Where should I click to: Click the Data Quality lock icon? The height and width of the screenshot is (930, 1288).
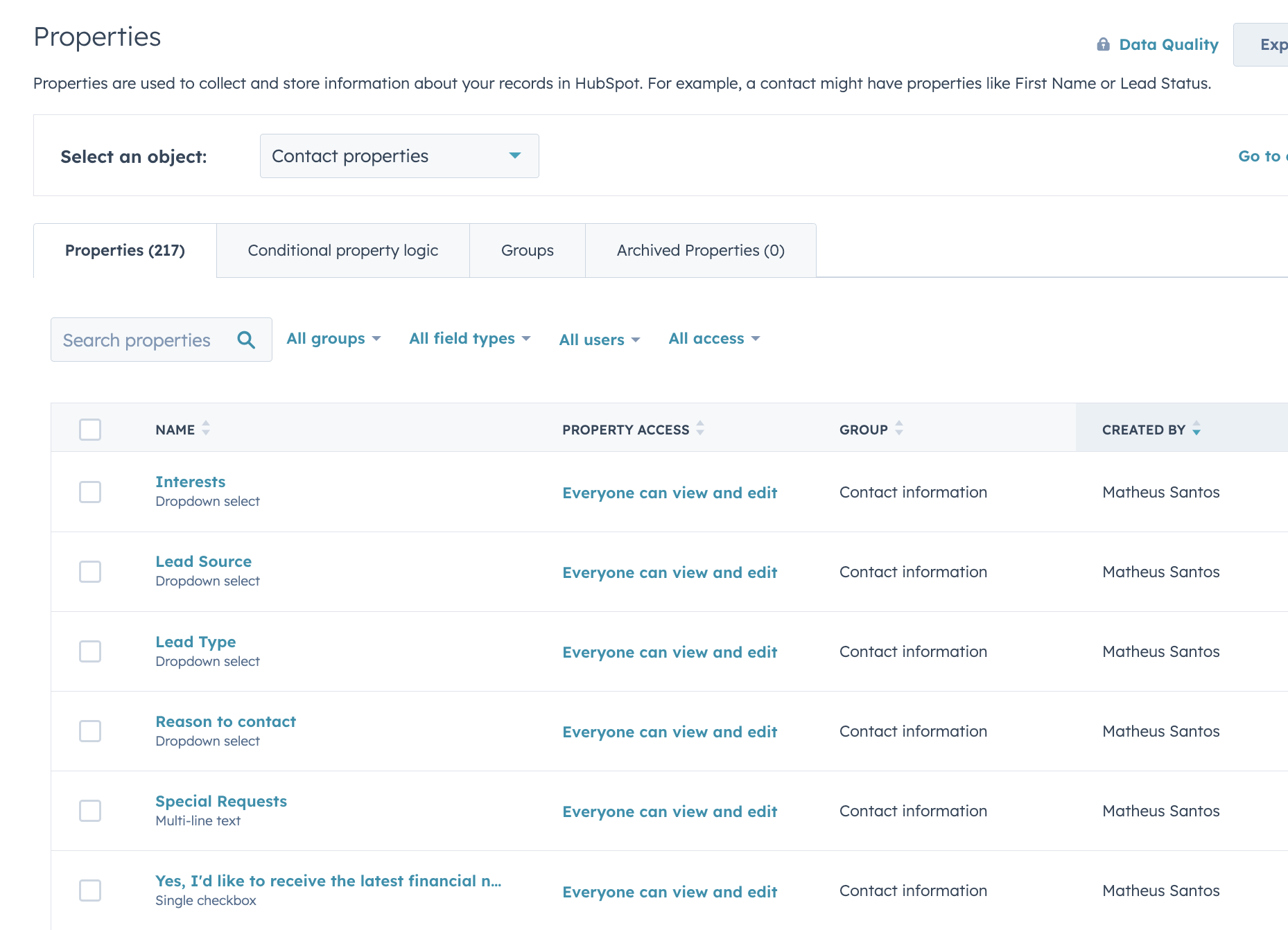click(1103, 44)
